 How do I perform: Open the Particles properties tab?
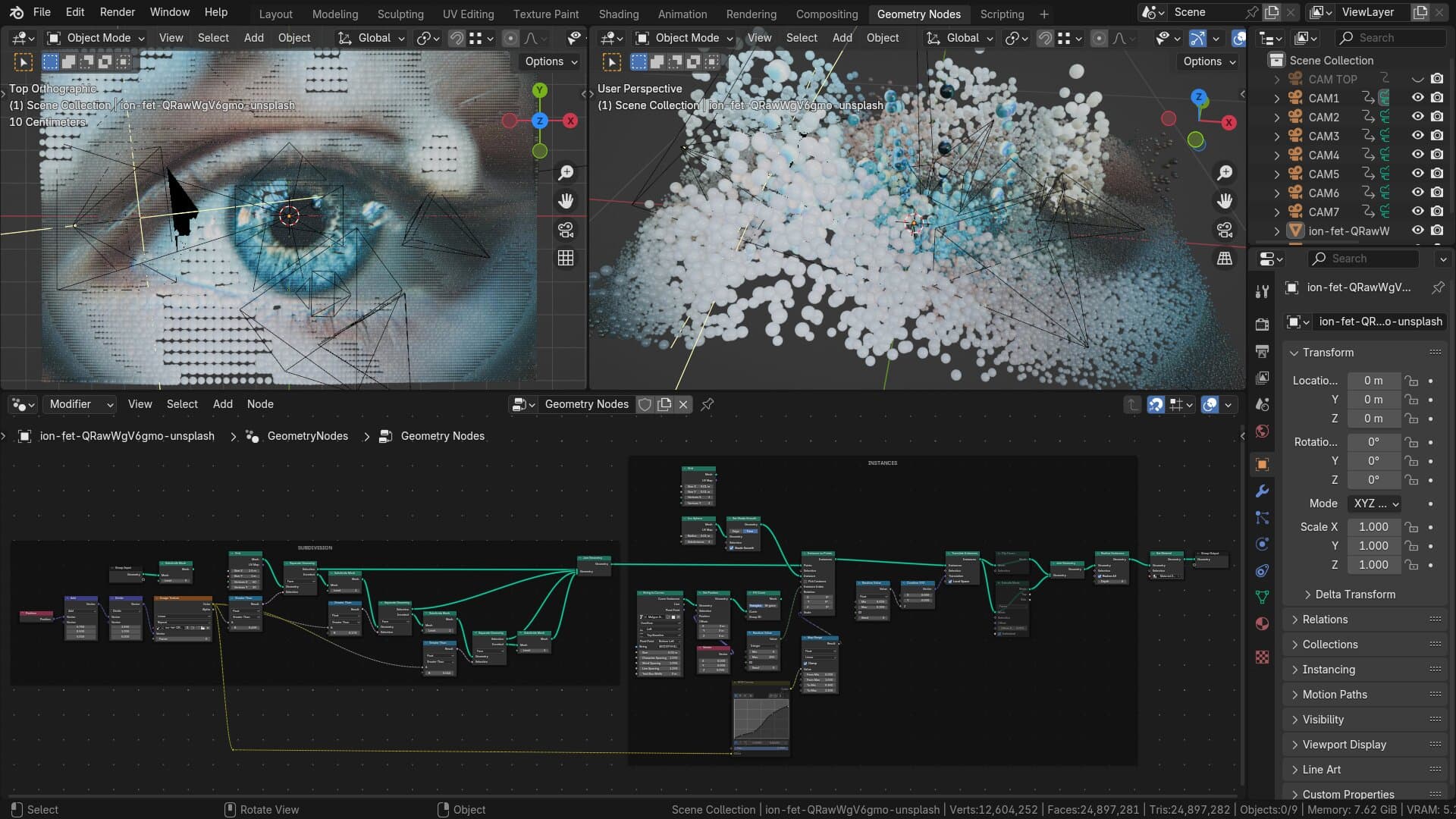point(1262,517)
